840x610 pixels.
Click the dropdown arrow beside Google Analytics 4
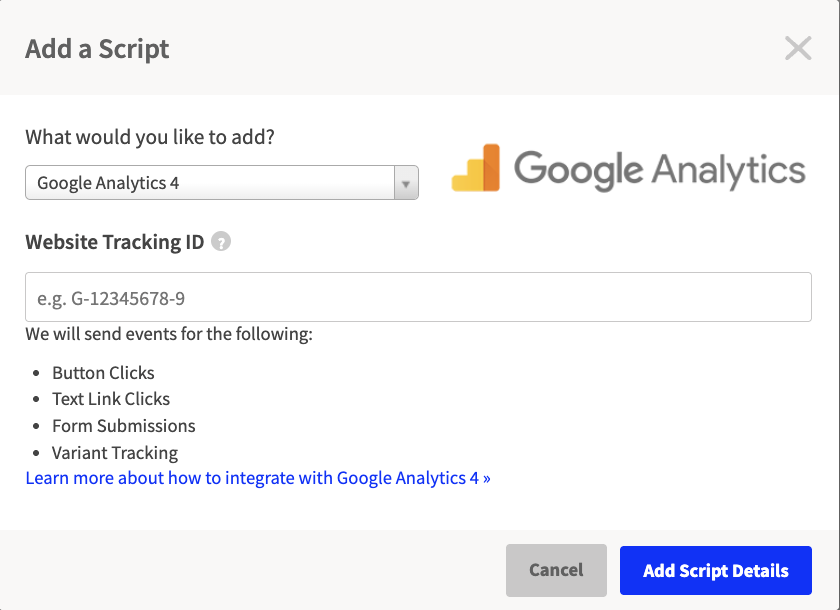tap(406, 184)
